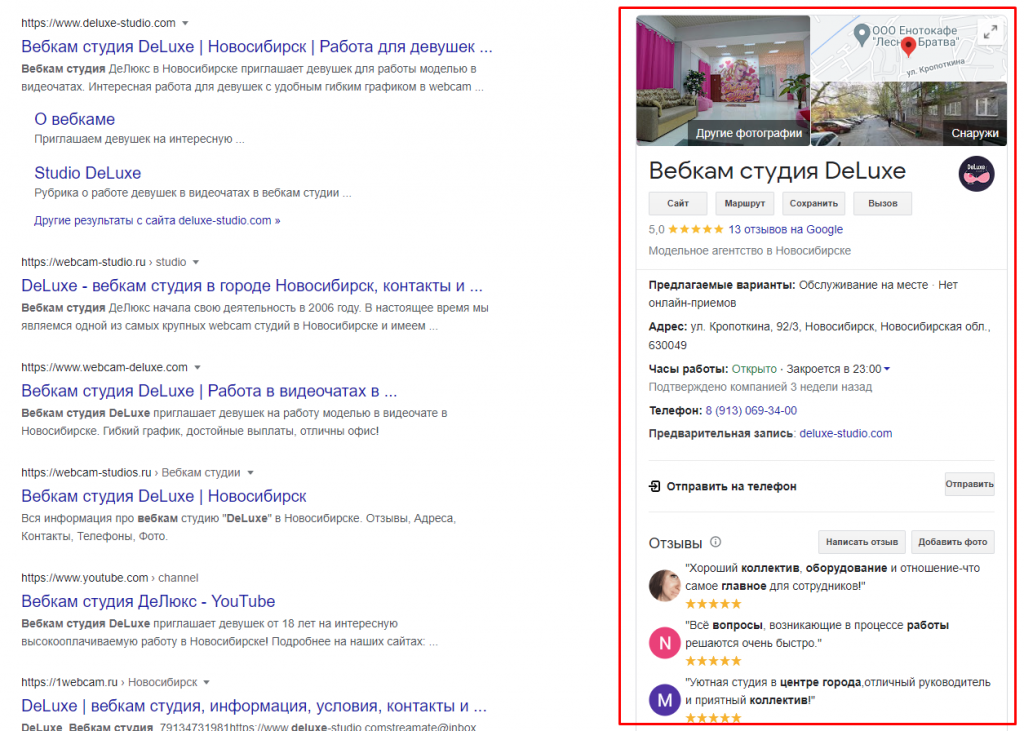Open reviewer avatar with letter M

(665, 700)
